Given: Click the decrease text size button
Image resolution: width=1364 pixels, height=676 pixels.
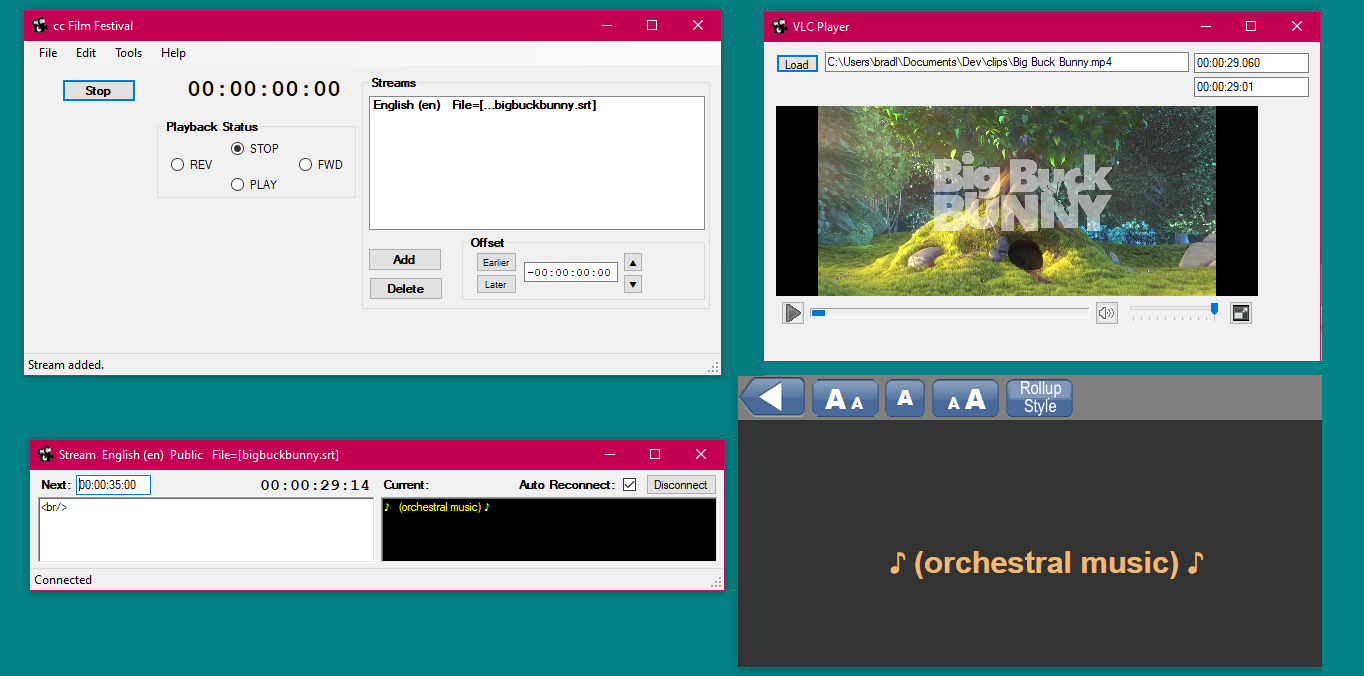Looking at the screenshot, I should tap(845, 398).
